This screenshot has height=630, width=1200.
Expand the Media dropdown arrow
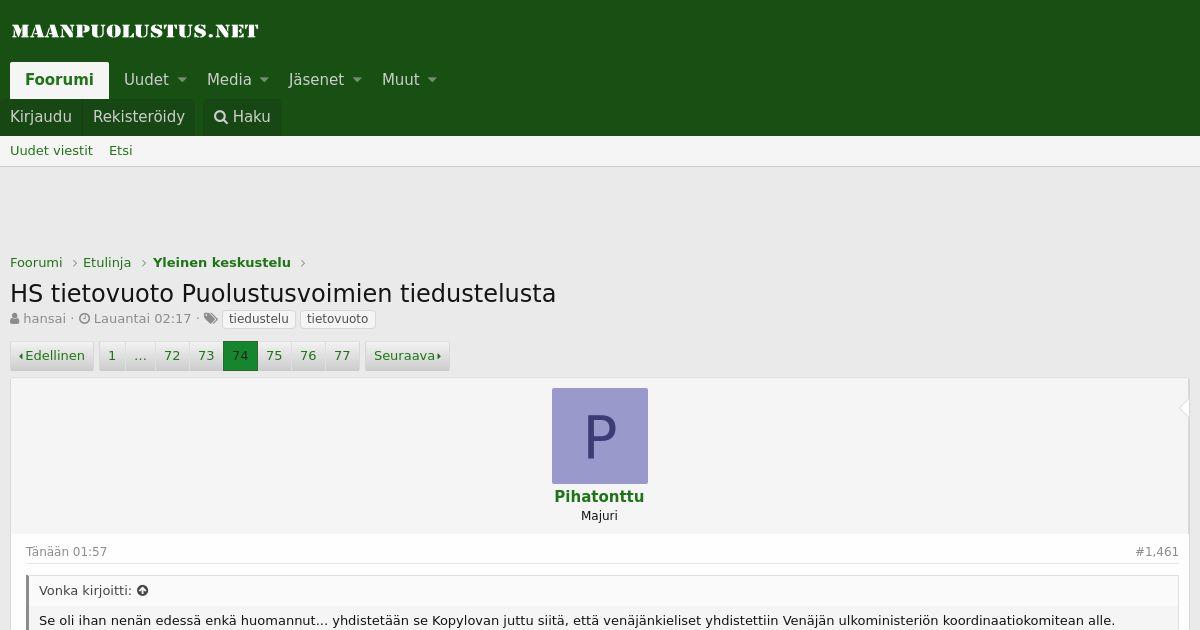[264, 80]
